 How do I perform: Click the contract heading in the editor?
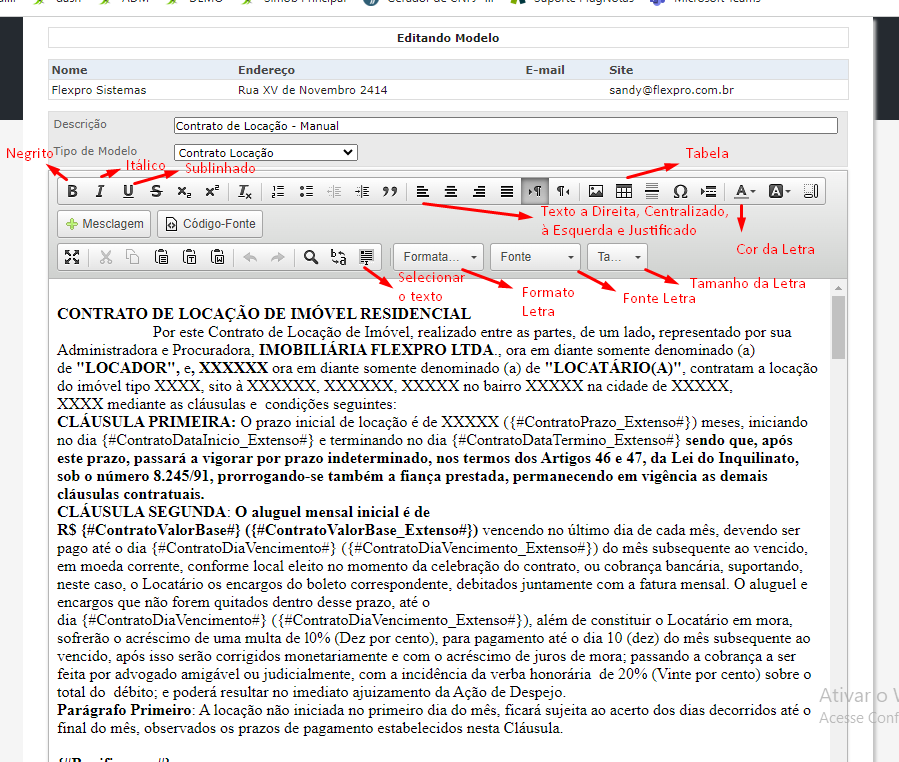click(x=264, y=314)
